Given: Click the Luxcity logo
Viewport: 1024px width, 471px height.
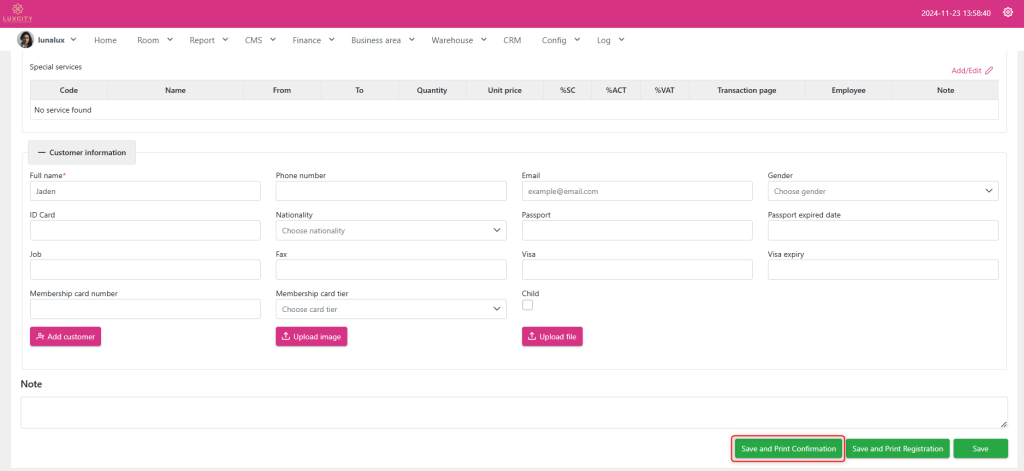Looking at the screenshot, I should coord(16,13).
